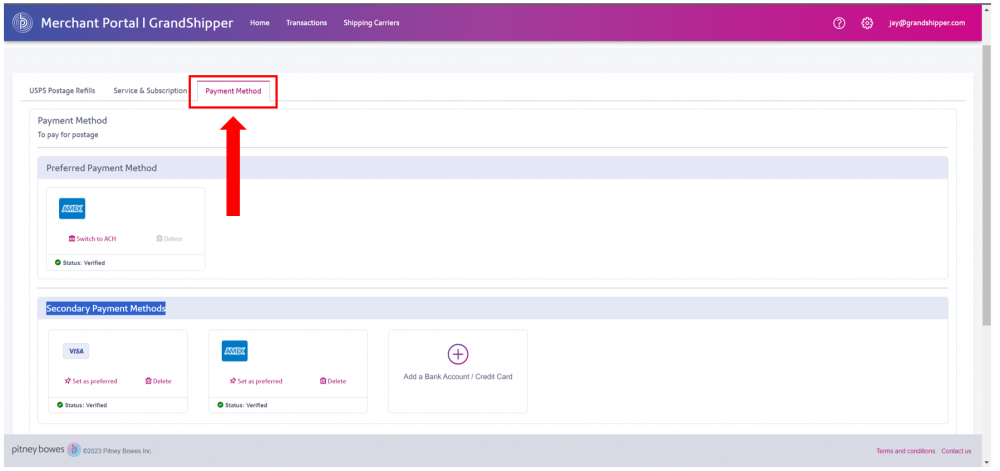This screenshot has width=1000, height=471.
Task: Open the help question mark icon
Action: tap(839, 23)
